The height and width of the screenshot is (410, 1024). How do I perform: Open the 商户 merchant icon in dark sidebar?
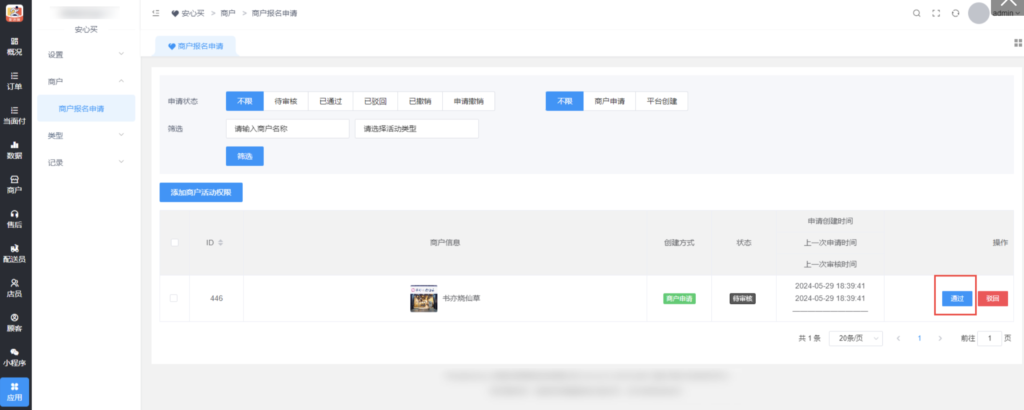(x=14, y=184)
